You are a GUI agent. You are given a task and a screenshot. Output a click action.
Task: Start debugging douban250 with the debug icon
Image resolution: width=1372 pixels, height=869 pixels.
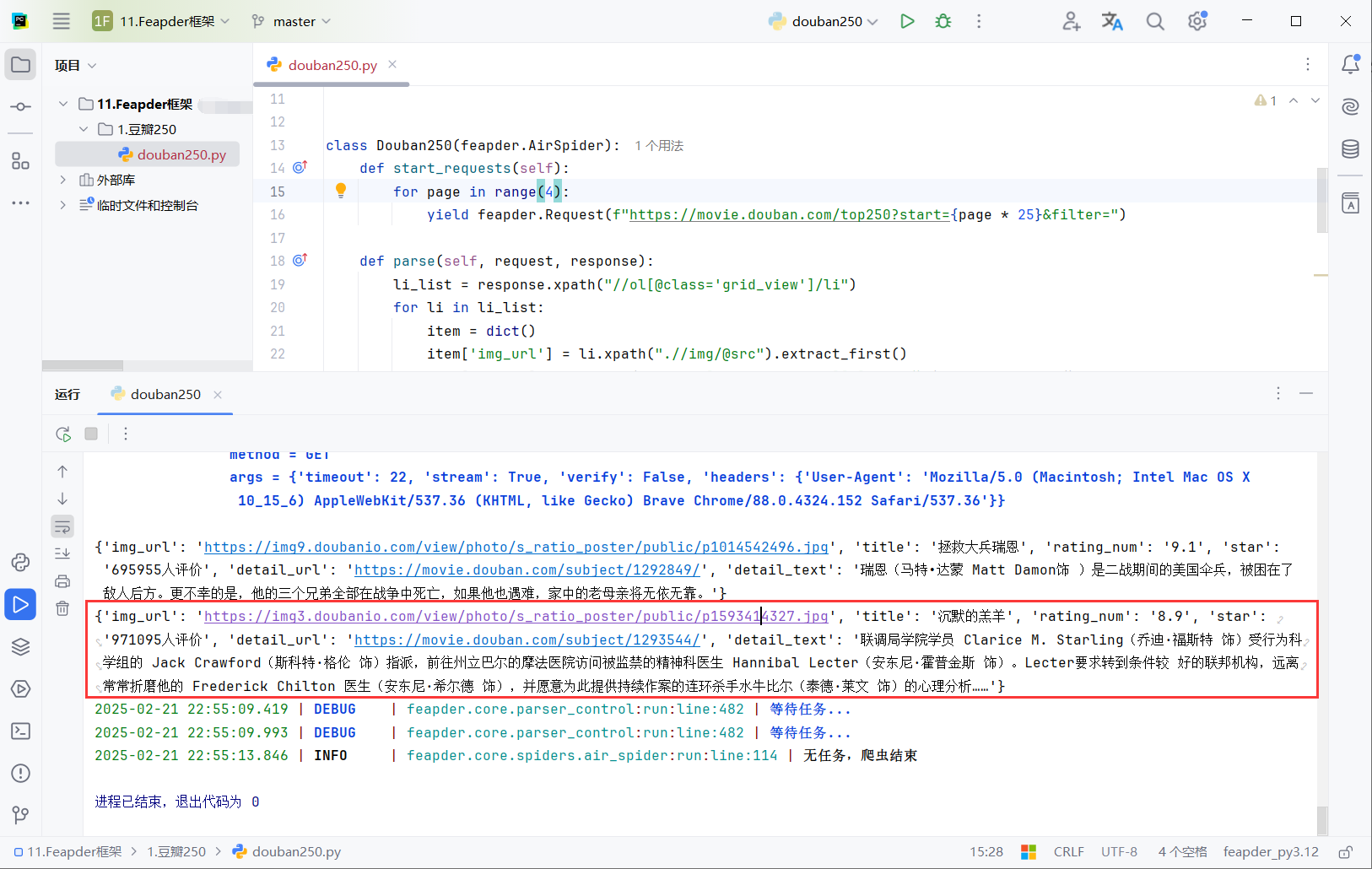[943, 21]
